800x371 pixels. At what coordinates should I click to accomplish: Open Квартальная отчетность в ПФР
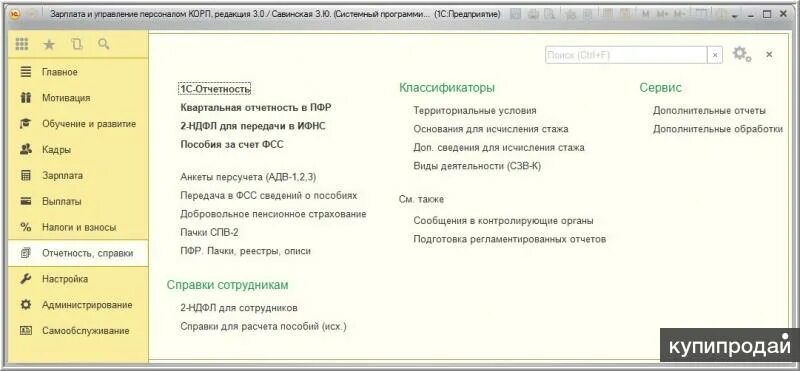(x=256, y=108)
